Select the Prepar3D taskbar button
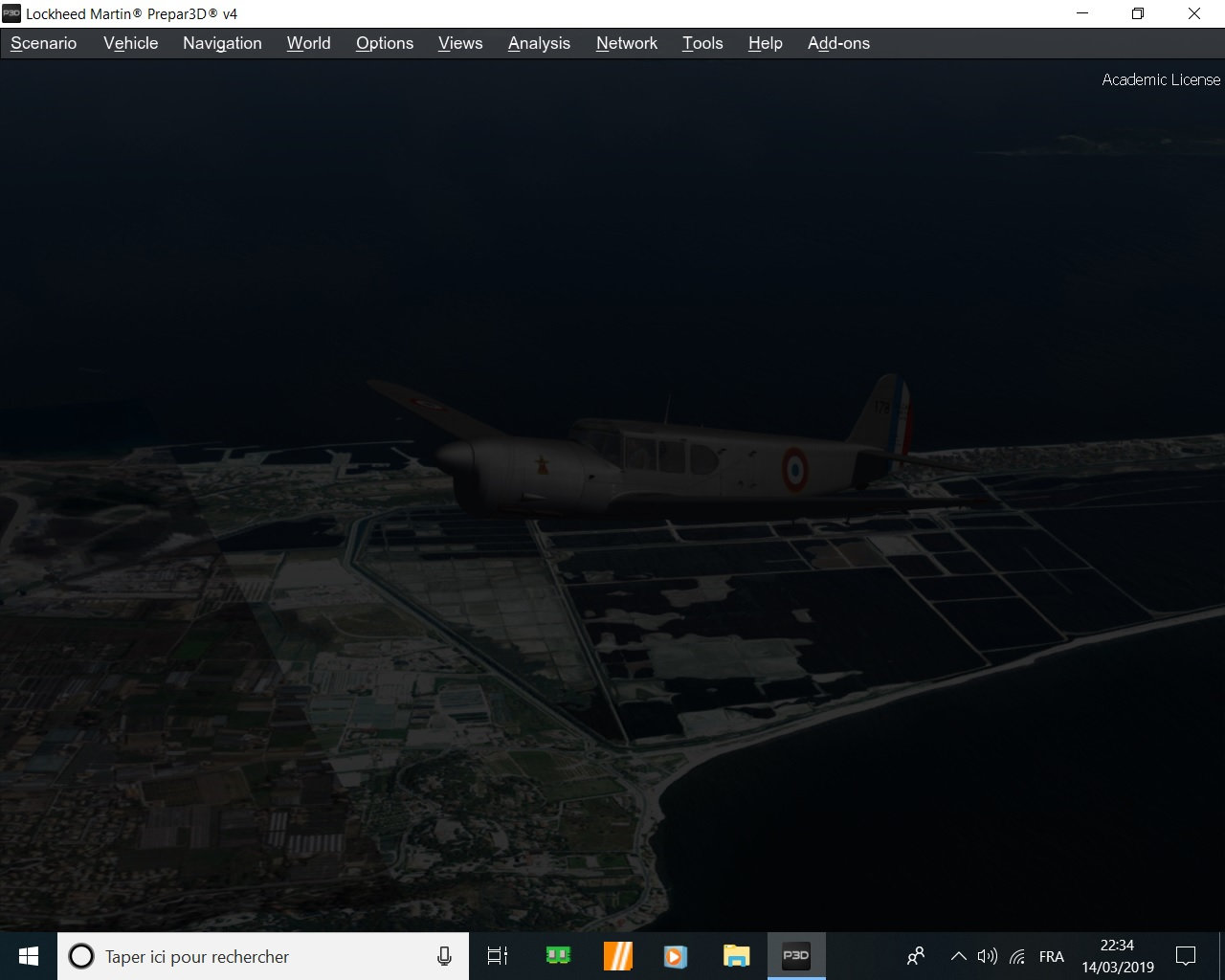The image size is (1225, 980). 796,956
